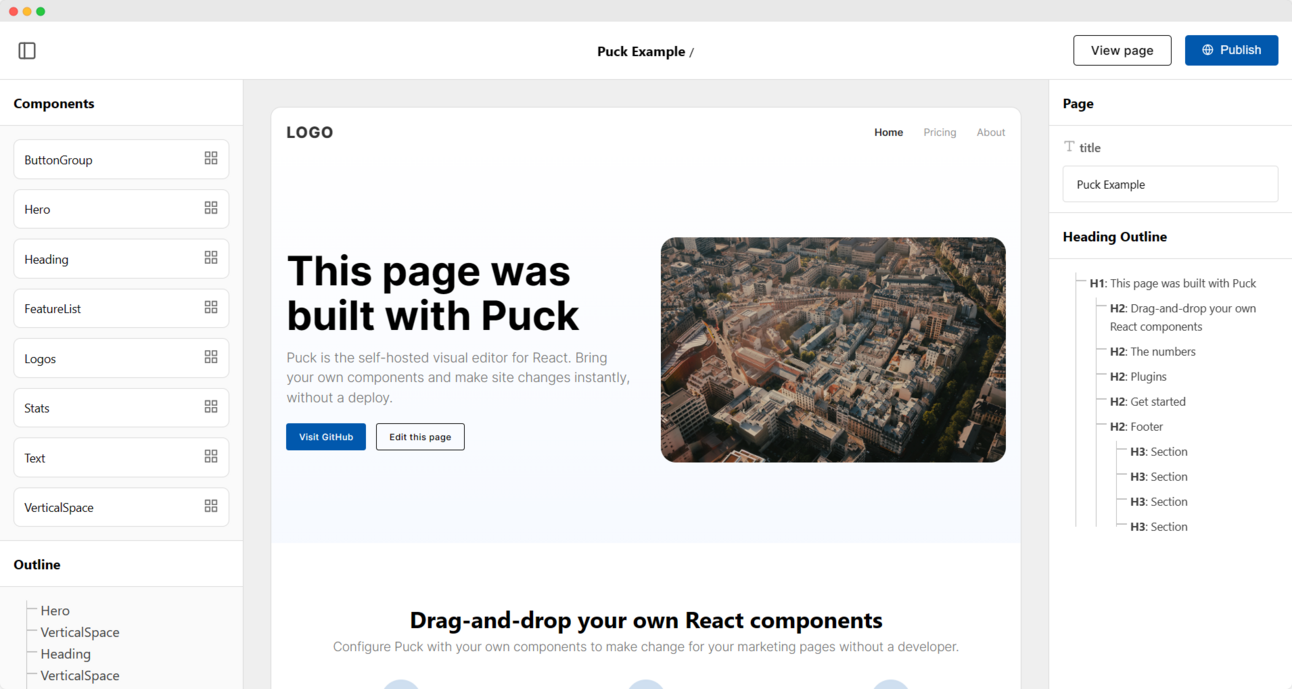Open the Home navigation link in the preview
The height and width of the screenshot is (689, 1292).
click(888, 132)
